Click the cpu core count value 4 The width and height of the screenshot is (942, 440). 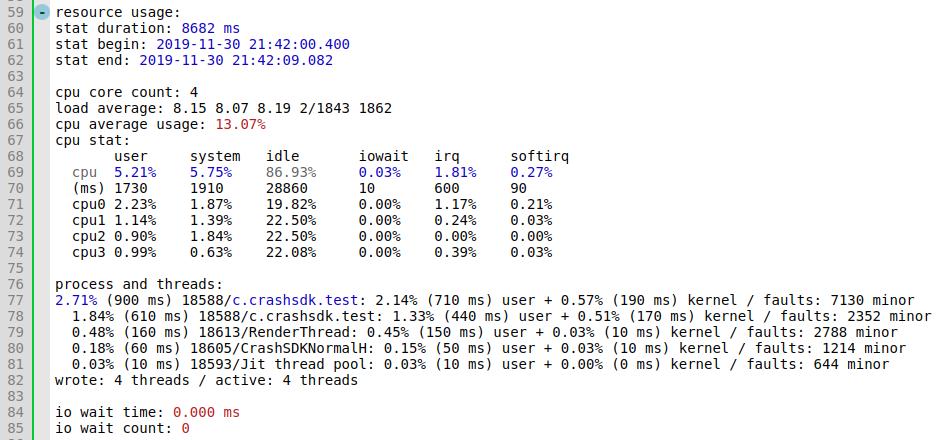coord(194,92)
